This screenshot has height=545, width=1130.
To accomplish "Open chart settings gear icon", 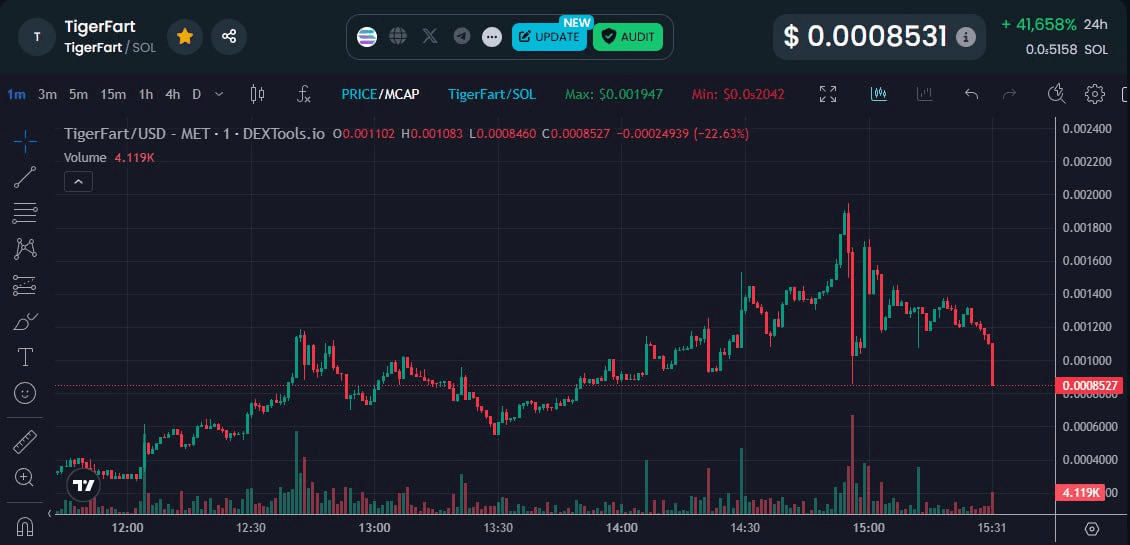I will 1095,94.
